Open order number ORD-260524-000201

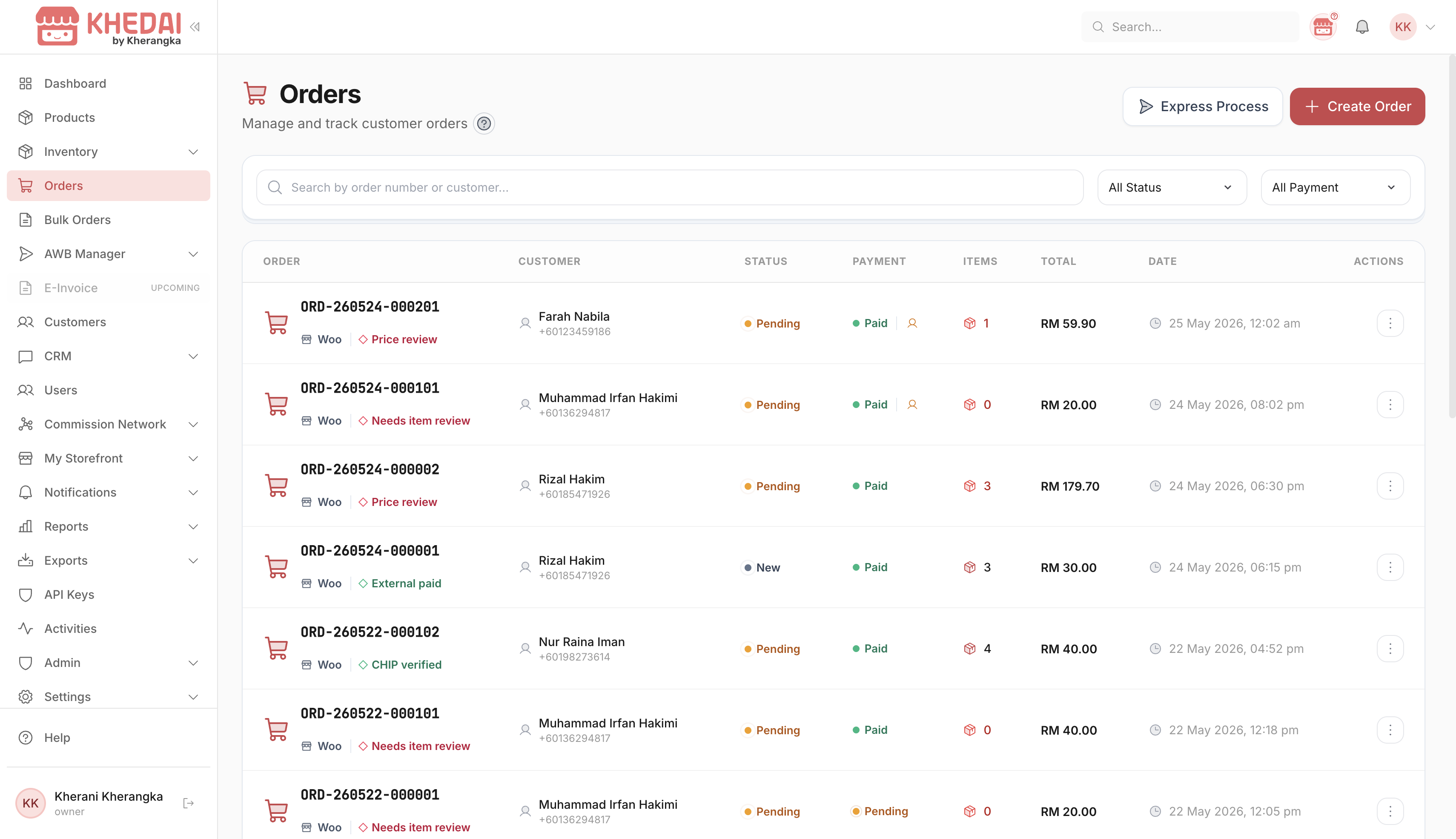coord(370,307)
